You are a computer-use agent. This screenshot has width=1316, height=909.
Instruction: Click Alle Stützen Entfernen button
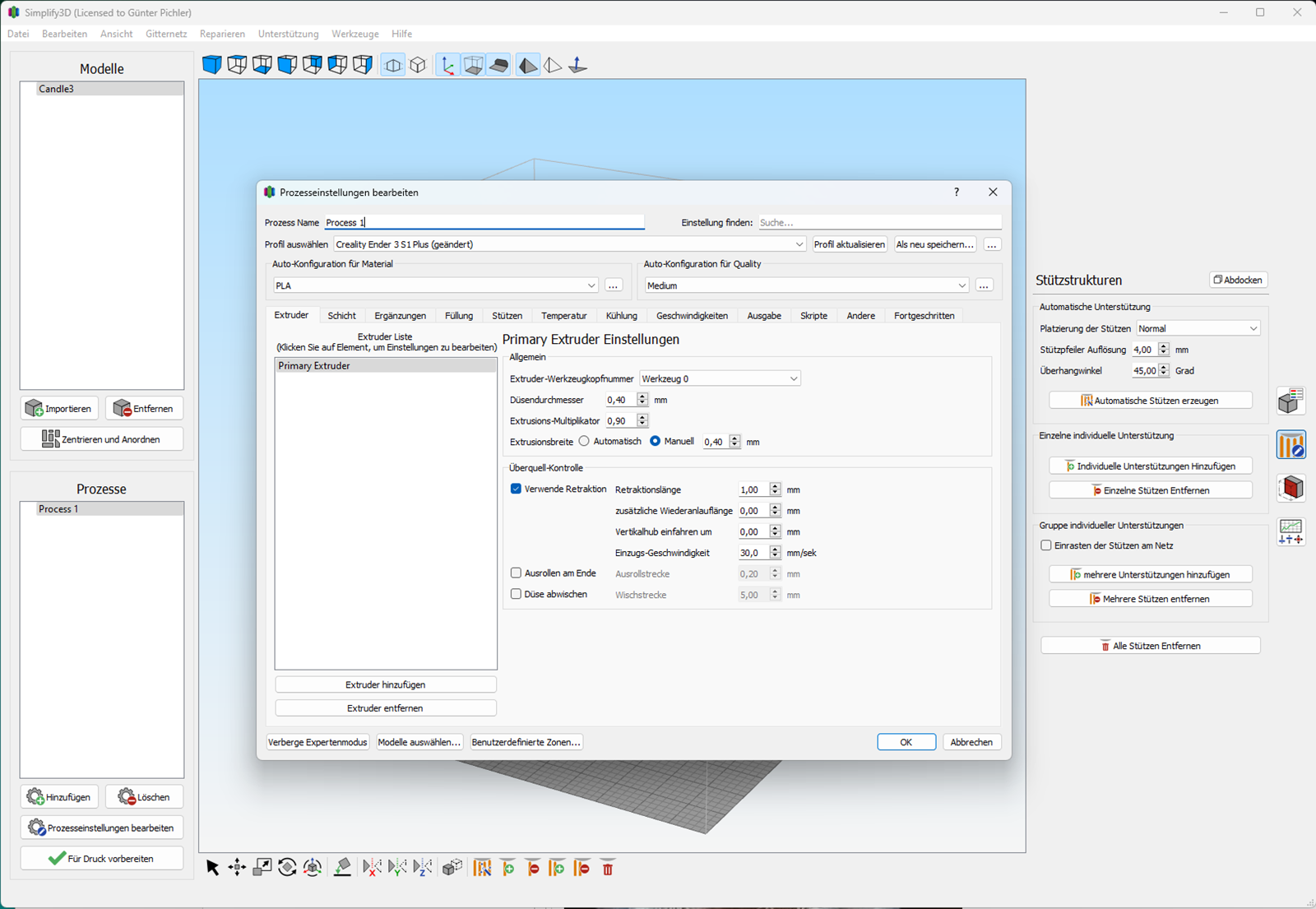coord(1151,646)
